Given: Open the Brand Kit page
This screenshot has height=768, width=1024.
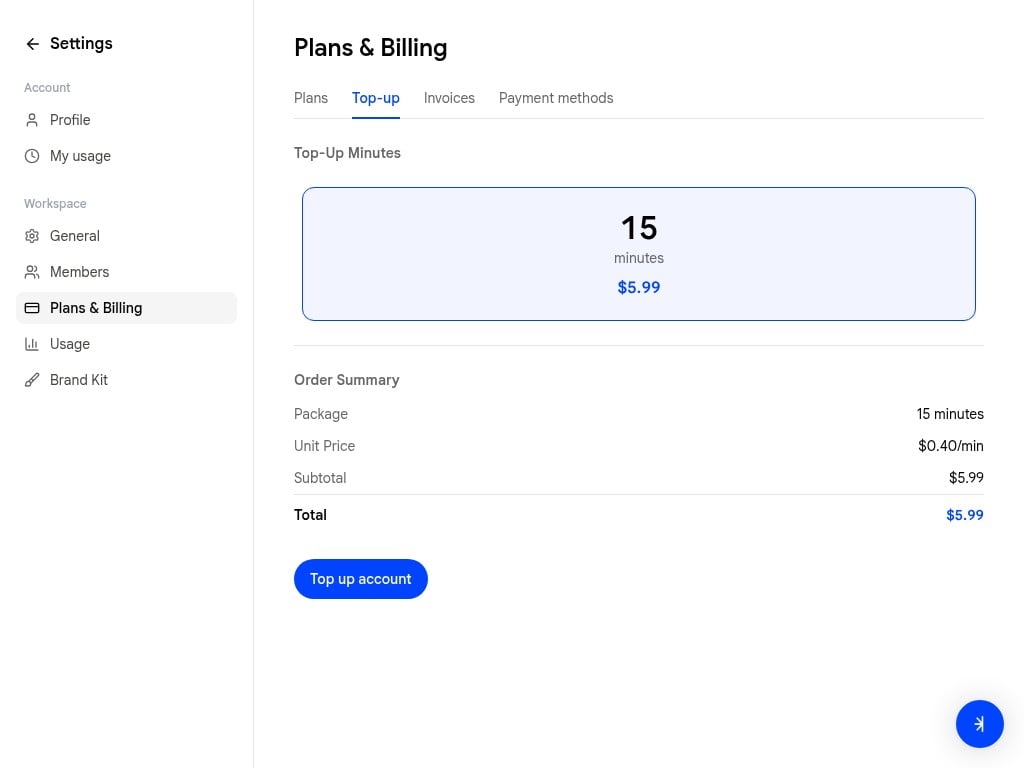Looking at the screenshot, I should (x=126, y=379).
